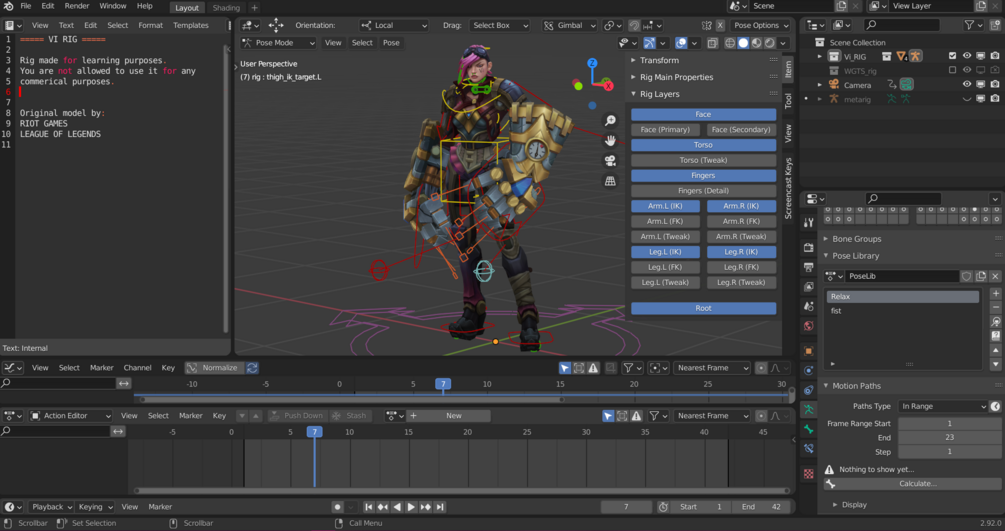Open the Select Box drag dropdown

coord(499,25)
